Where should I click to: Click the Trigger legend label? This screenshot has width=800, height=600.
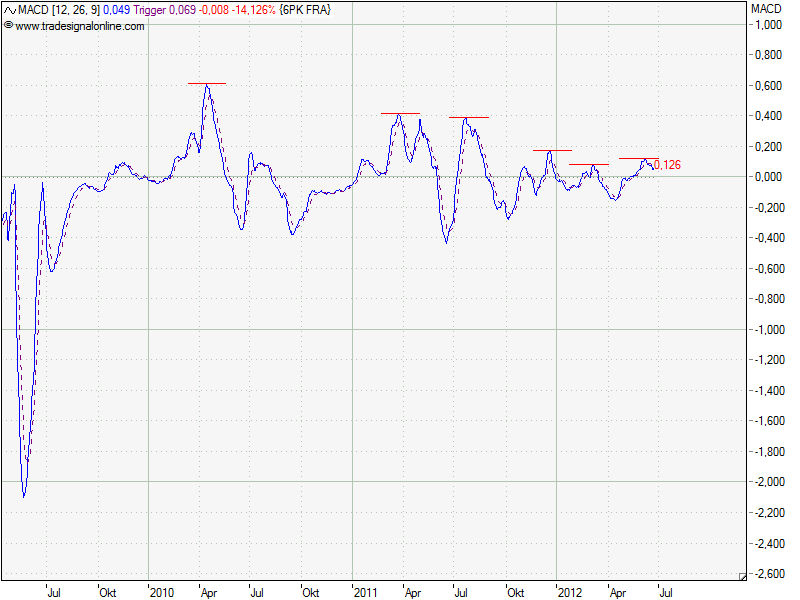(149, 10)
